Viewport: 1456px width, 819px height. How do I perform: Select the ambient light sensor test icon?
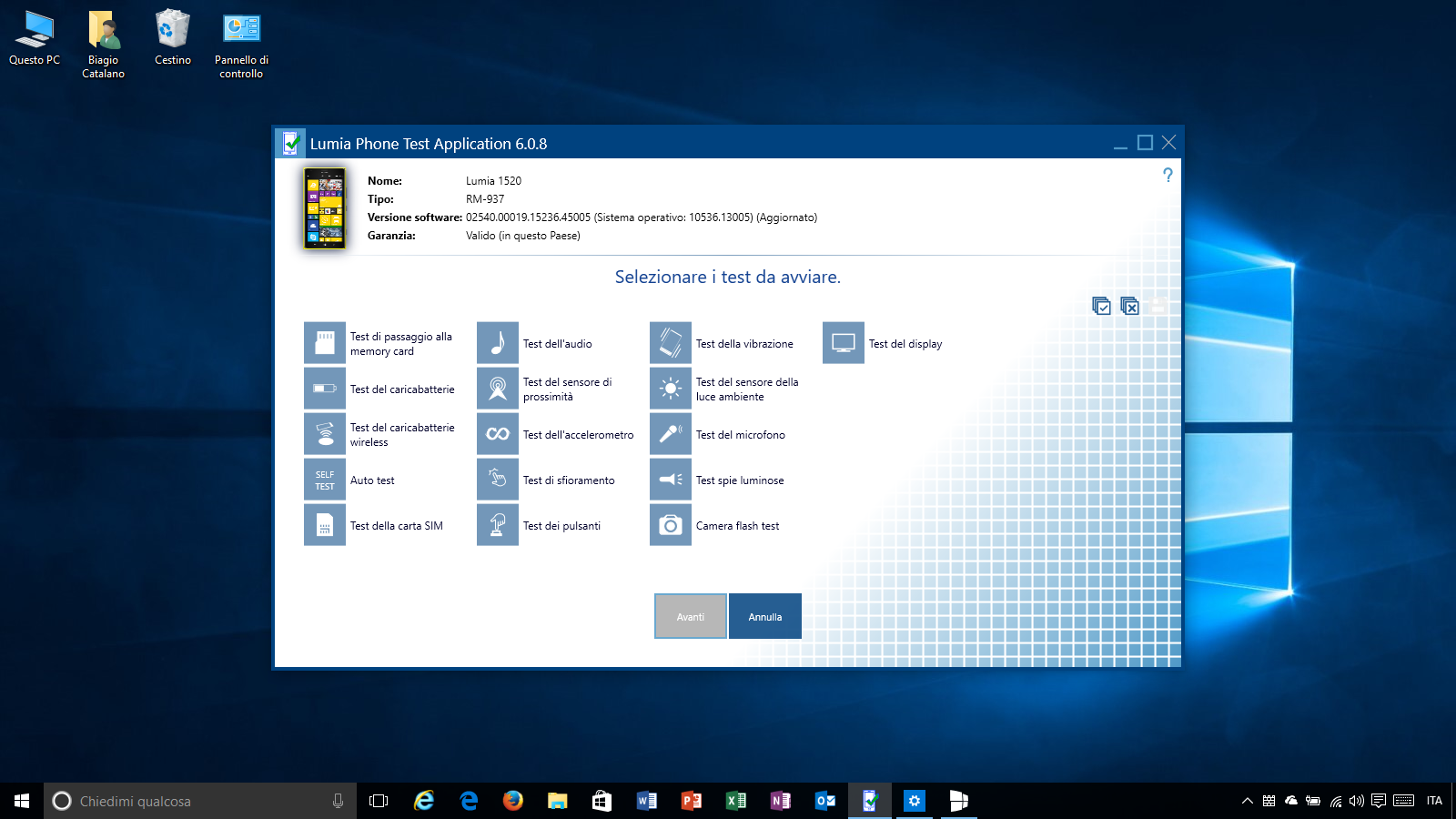pyautogui.click(x=671, y=389)
